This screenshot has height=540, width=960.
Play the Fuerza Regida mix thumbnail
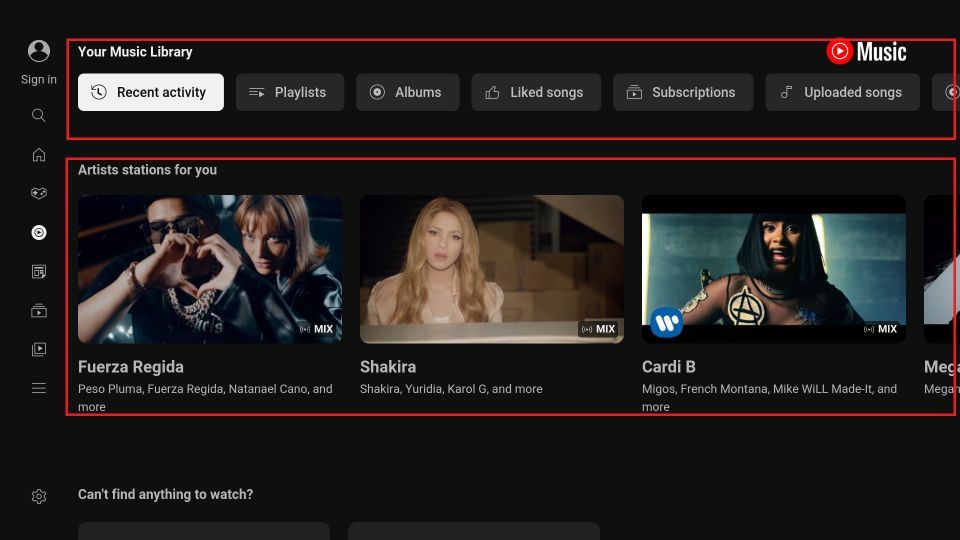(210, 269)
